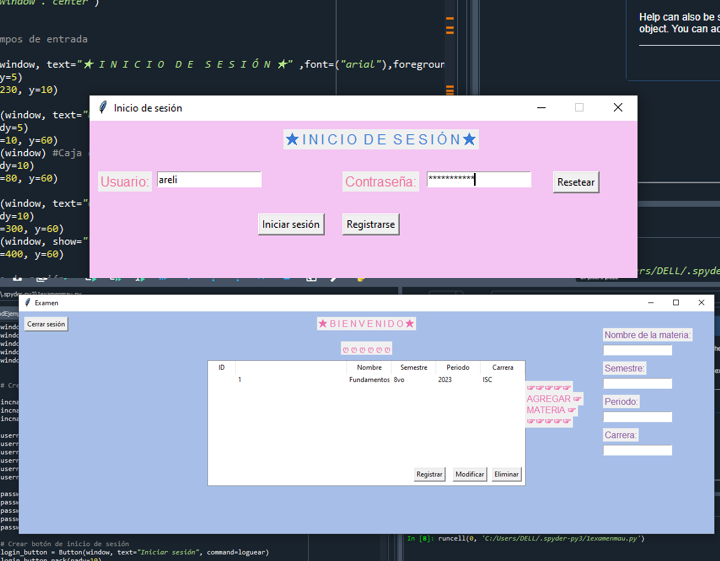Viewport: 720px width, 561px height.
Task: Focus the Usuario input field
Action: (209, 180)
